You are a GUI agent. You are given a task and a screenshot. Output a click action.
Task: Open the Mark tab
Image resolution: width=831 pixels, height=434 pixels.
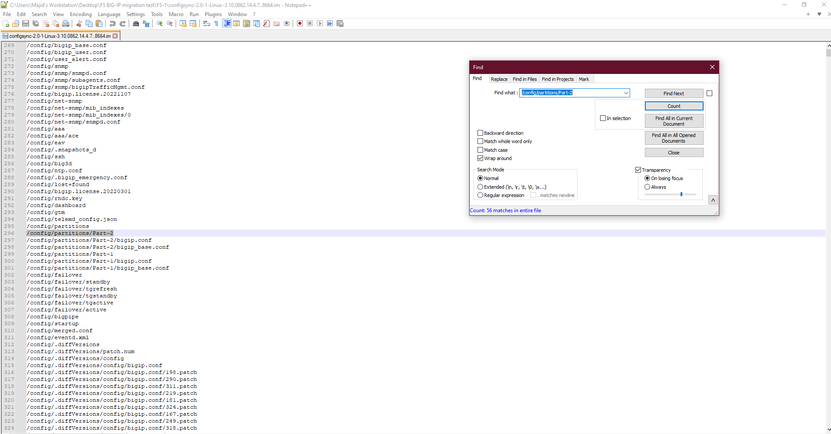tap(584, 79)
